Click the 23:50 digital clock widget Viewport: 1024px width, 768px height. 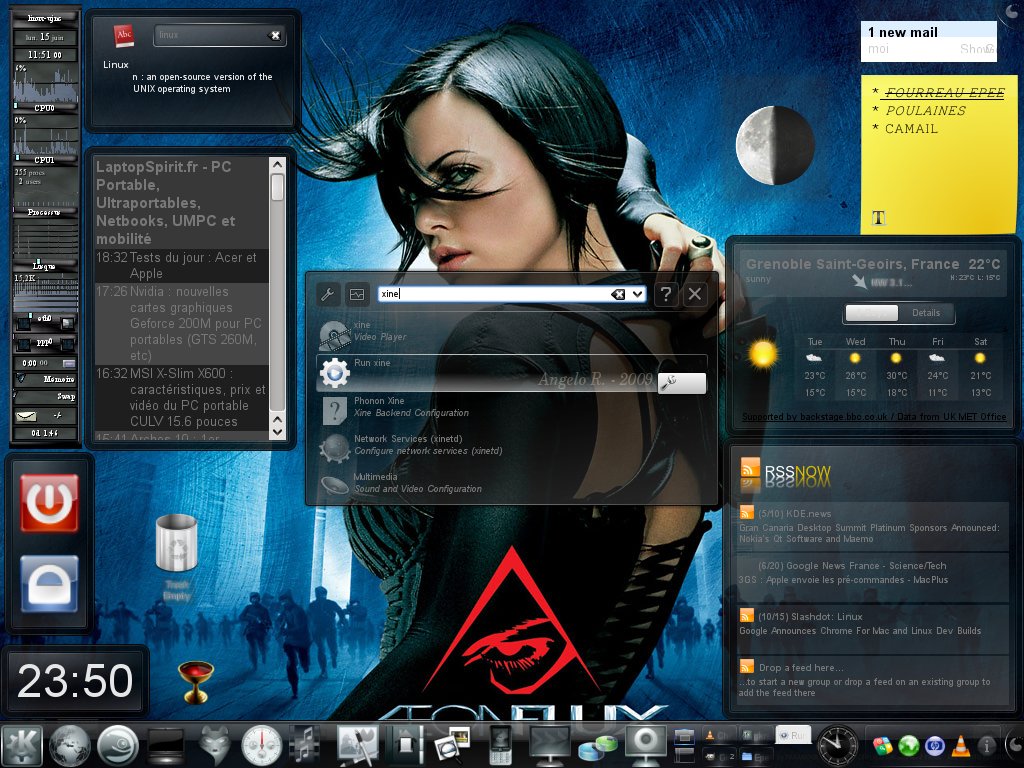point(74,680)
